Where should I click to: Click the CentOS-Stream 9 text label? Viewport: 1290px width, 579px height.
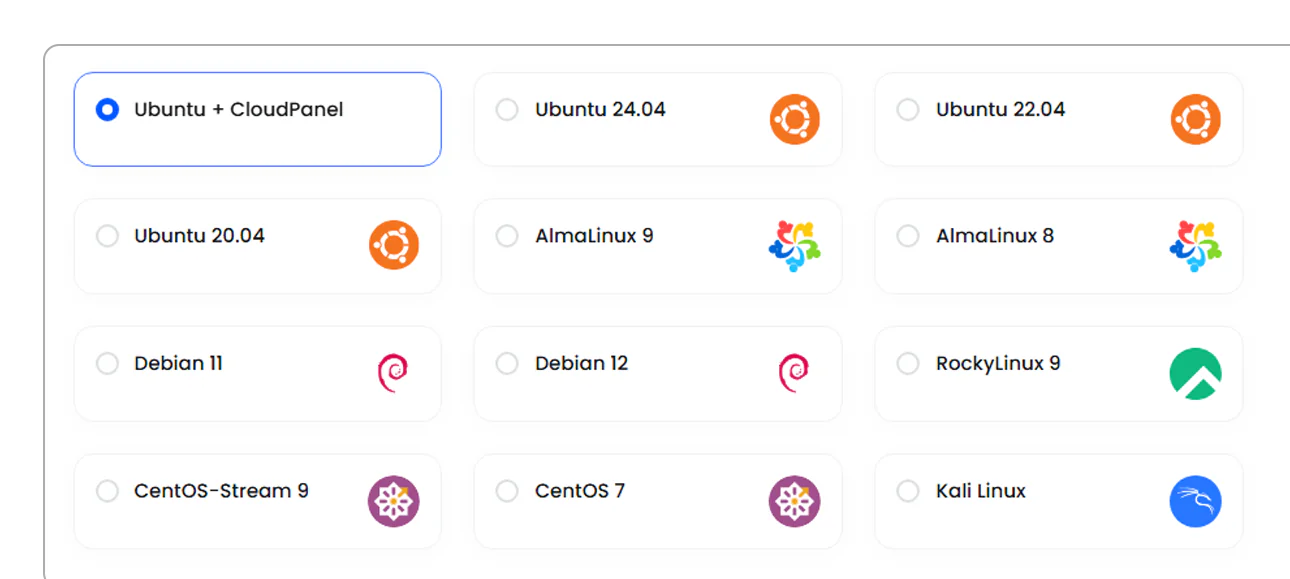(221, 491)
